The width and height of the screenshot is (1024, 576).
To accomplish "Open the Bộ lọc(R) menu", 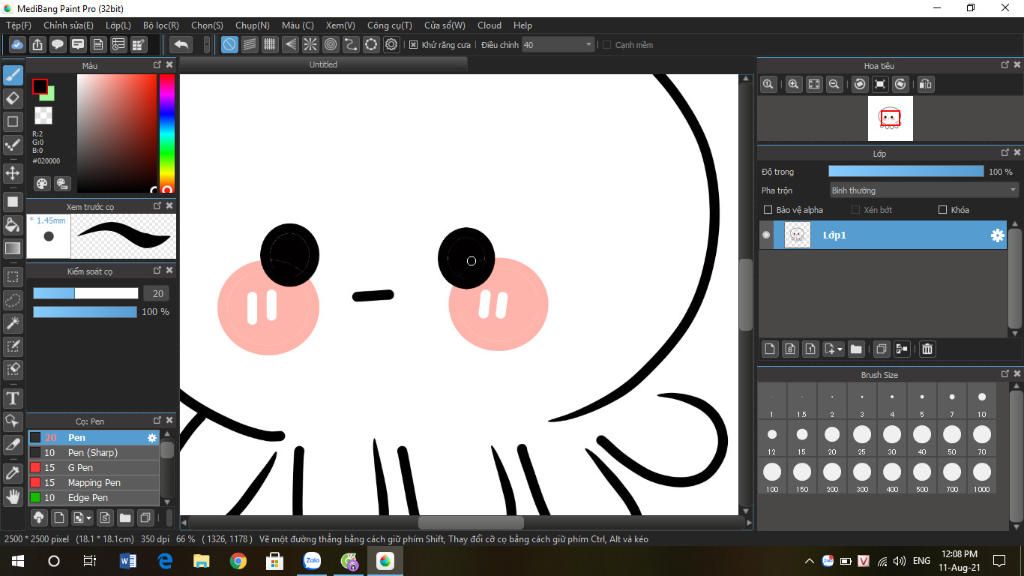I will pos(160,25).
